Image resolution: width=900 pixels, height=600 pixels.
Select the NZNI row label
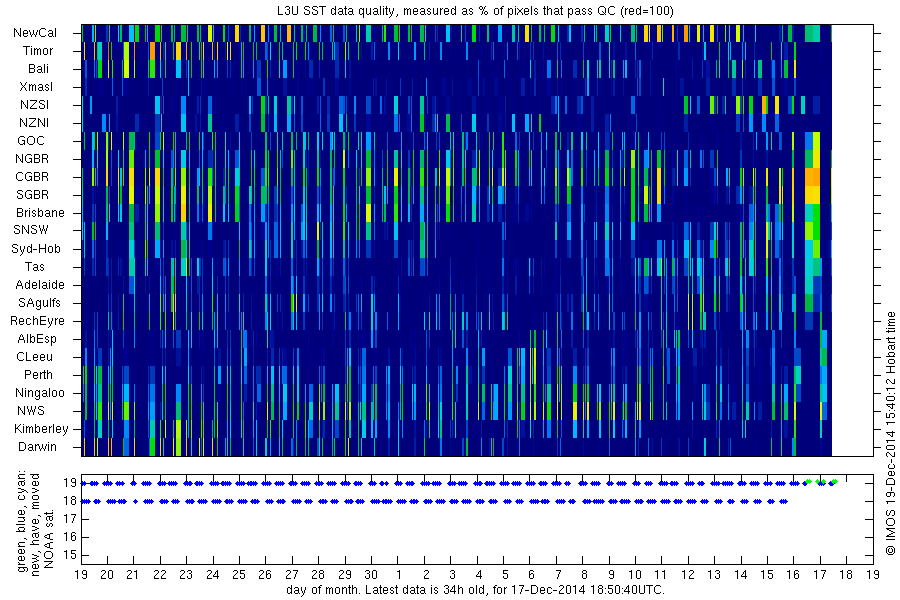click(34, 122)
